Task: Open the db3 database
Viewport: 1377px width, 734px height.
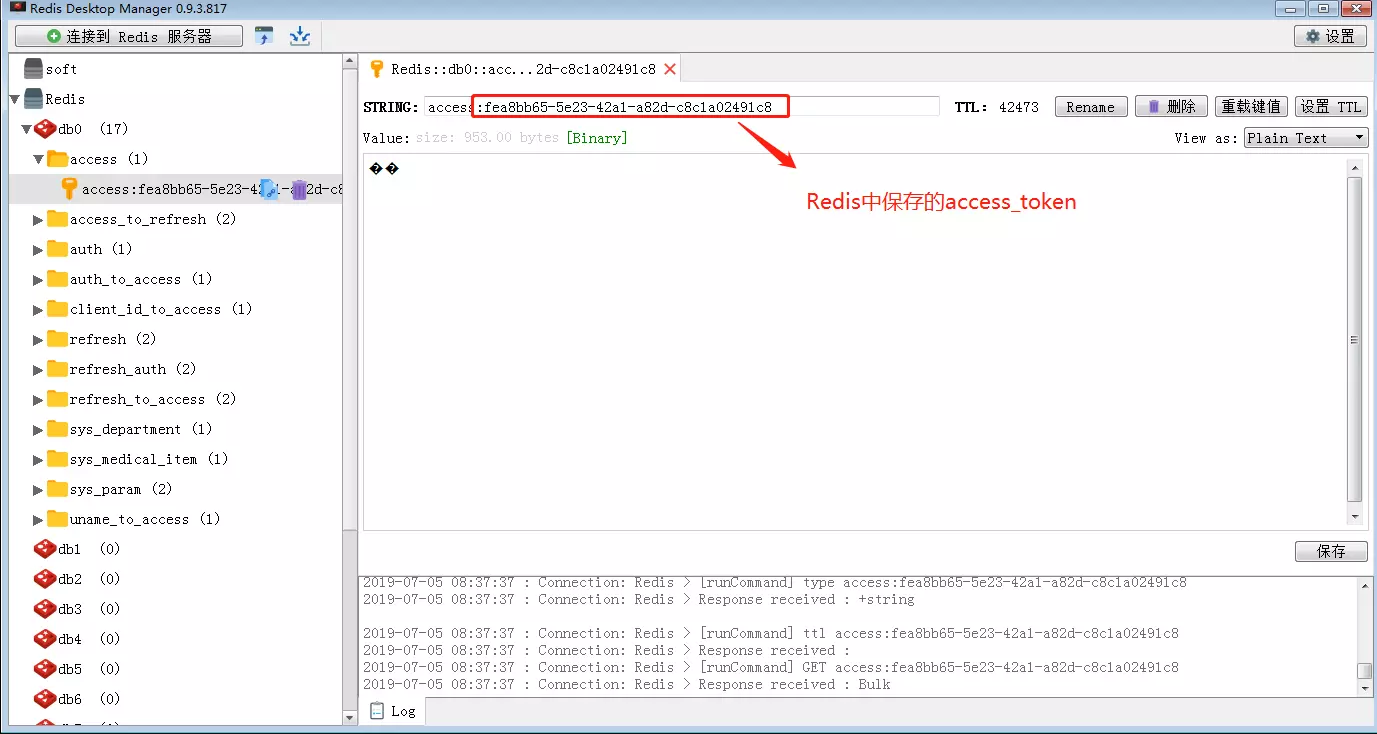Action: click(70, 609)
